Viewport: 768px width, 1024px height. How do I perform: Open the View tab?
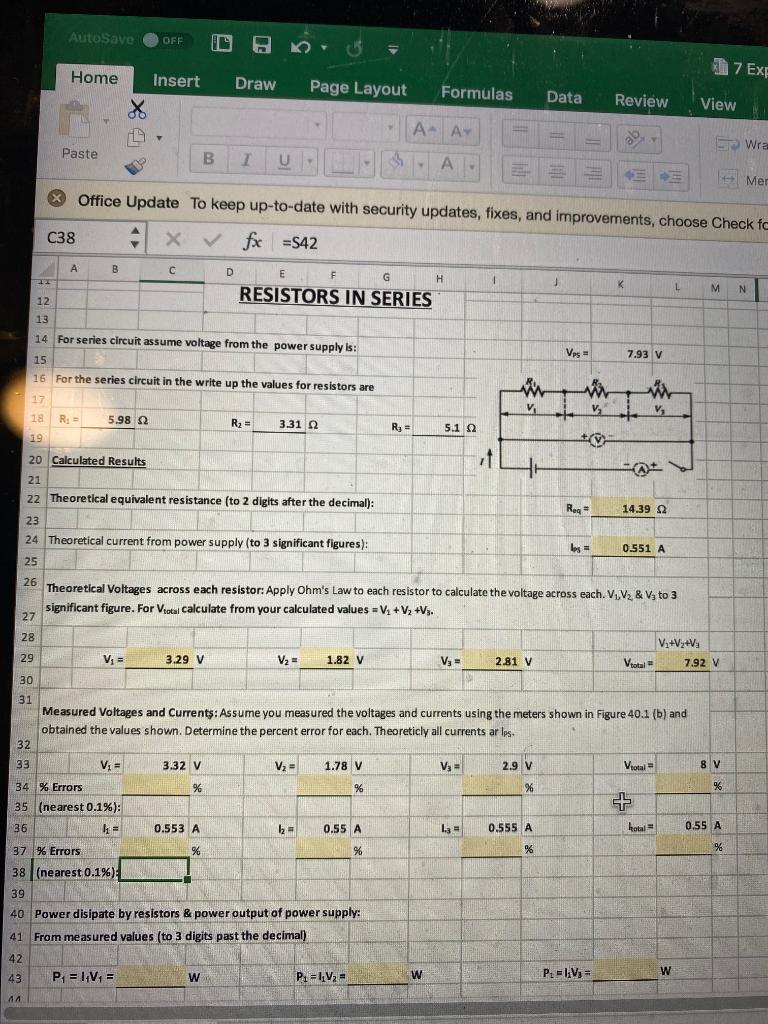click(x=718, y=104)
